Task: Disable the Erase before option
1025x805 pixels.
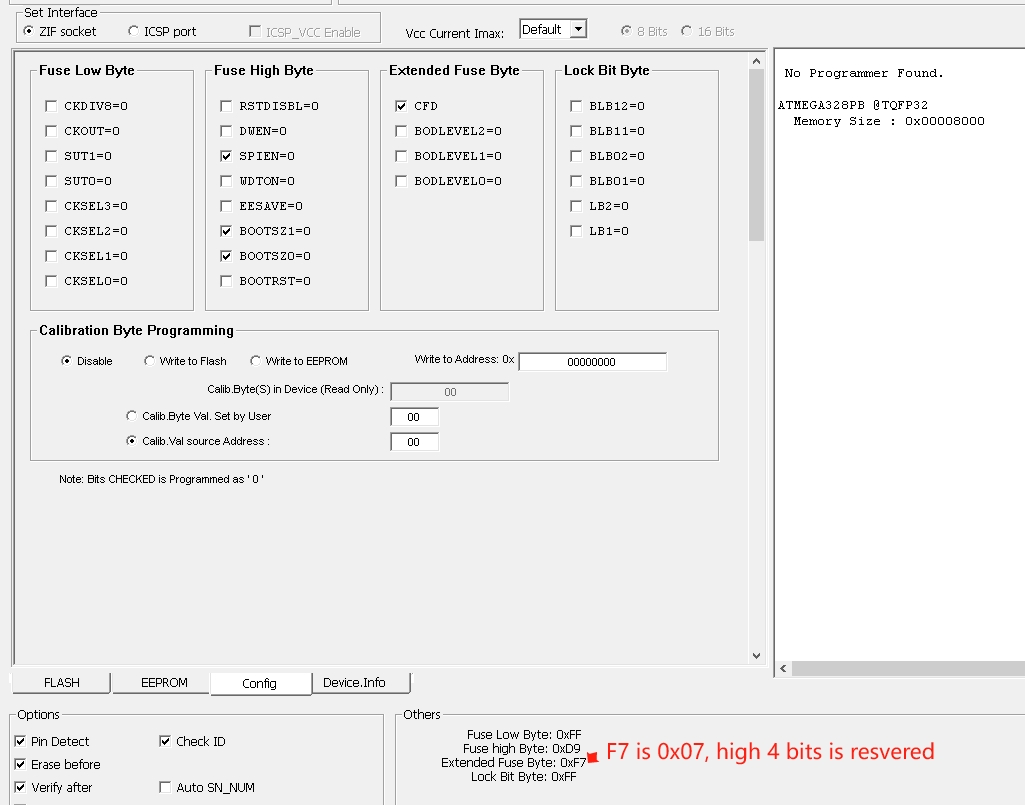Action: [21, 765]
